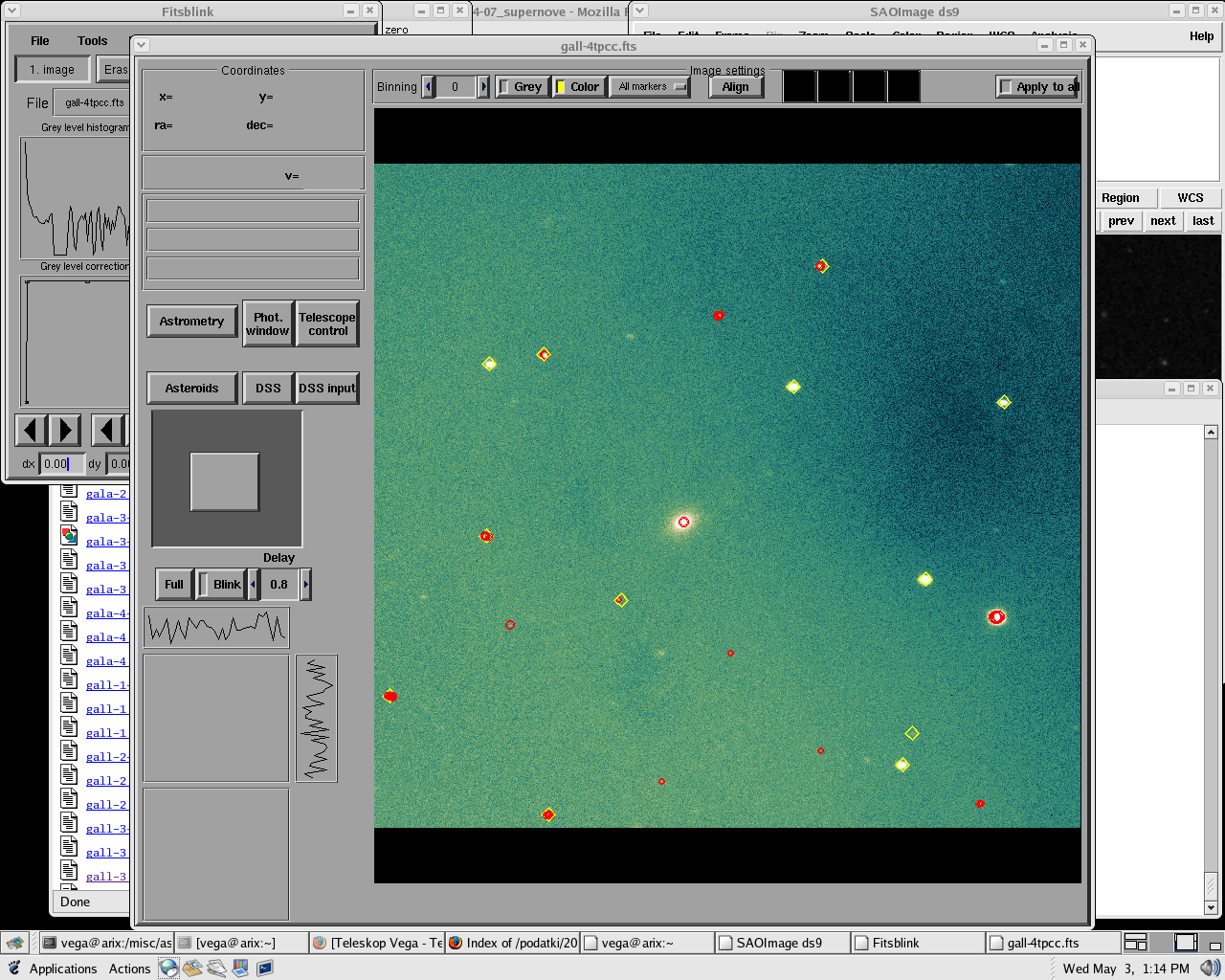Open Tools menu in Fitsblink window
Screen dimensions: 1225x980
[x=93, y=41]
